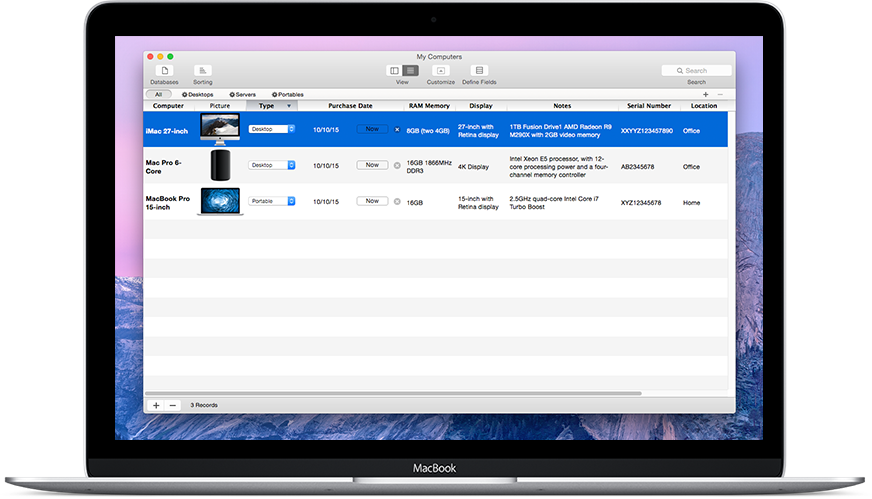Screen dimensions: 872x499
Task: Select the All filter tab
Action: [158, 95]
